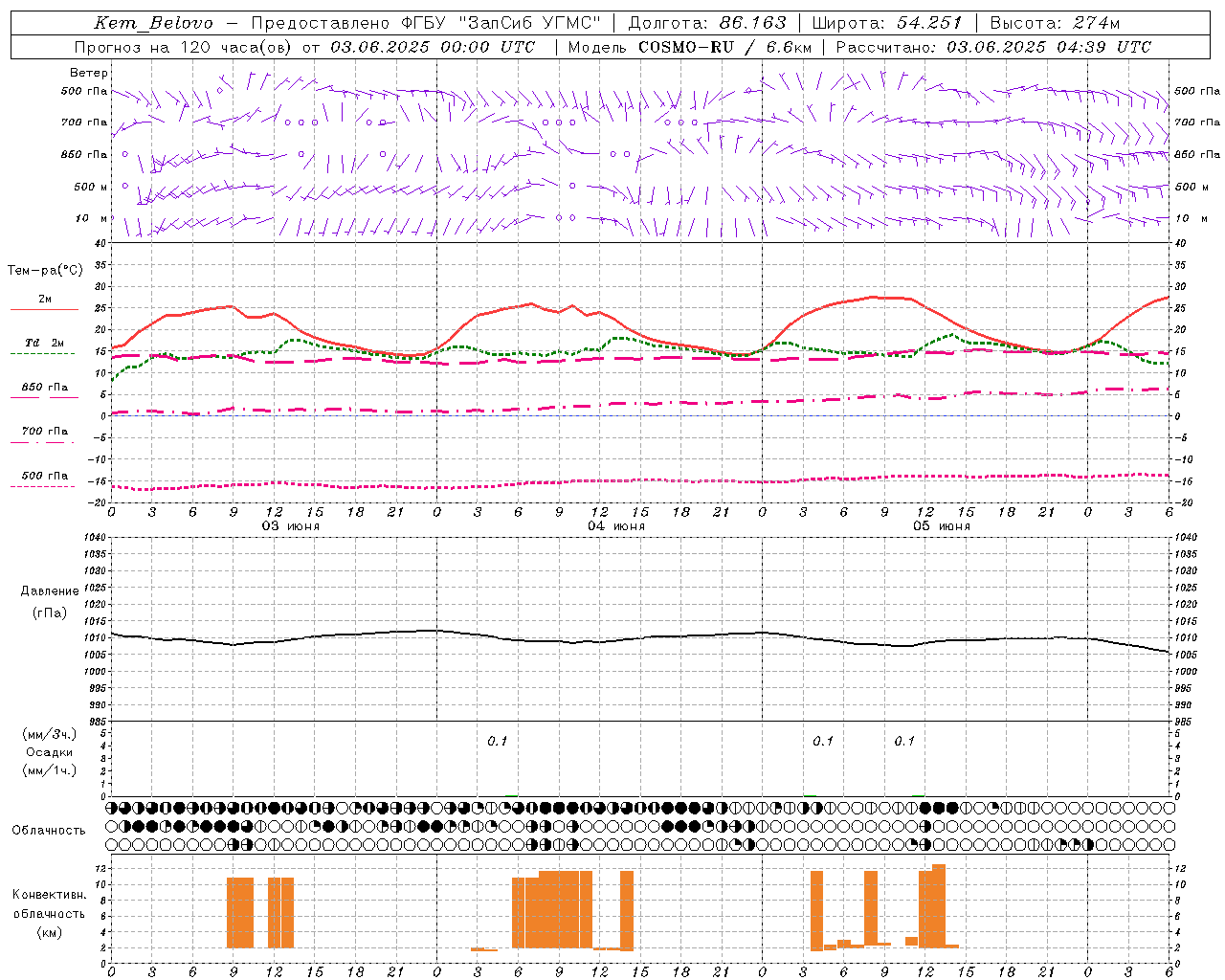The height and width of the screenshot is (980, 1225).
Task: Click 'Предоставлено ФГБУ "ЗапСиб УГМС"' text
Action: coord(426,23)
